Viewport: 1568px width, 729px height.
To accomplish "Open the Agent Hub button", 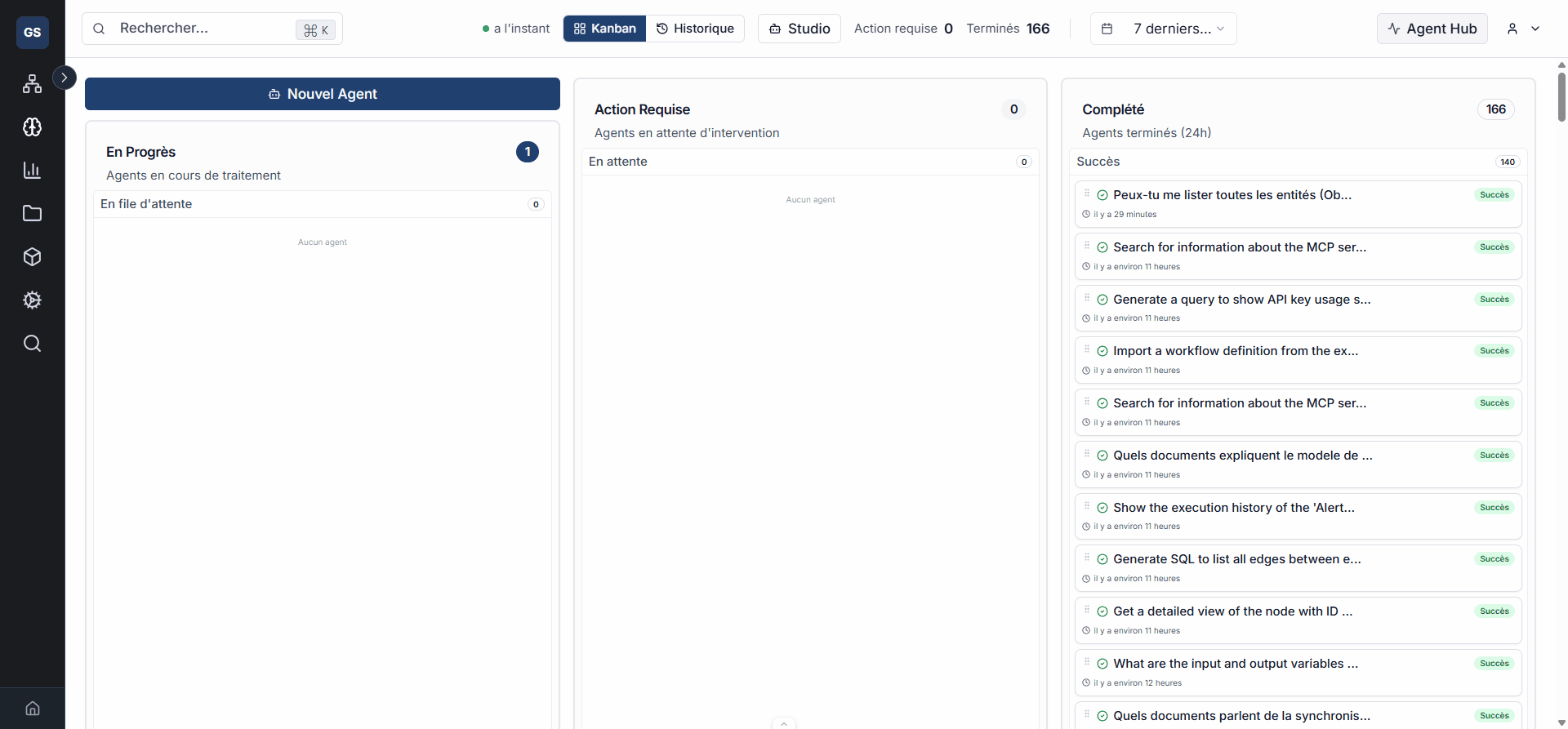I will [x=1432, y=29].
